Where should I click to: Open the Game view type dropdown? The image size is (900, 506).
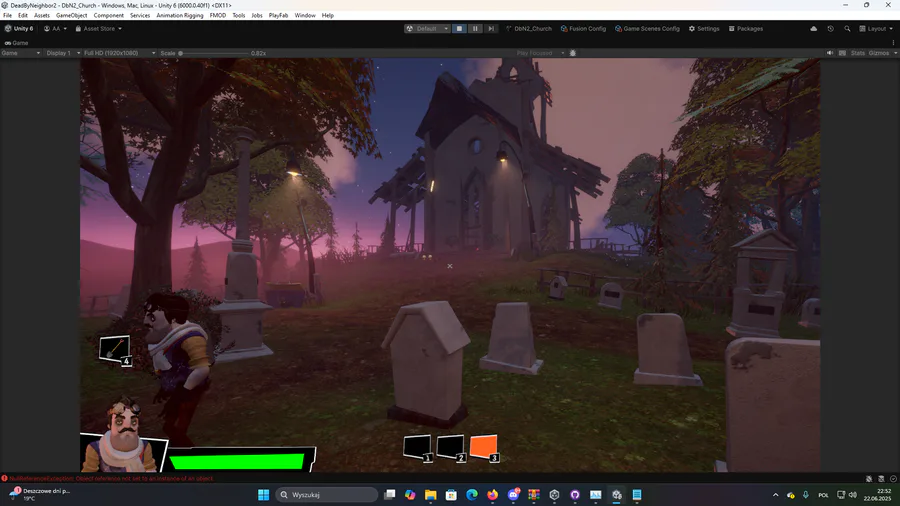pos(21,53)
